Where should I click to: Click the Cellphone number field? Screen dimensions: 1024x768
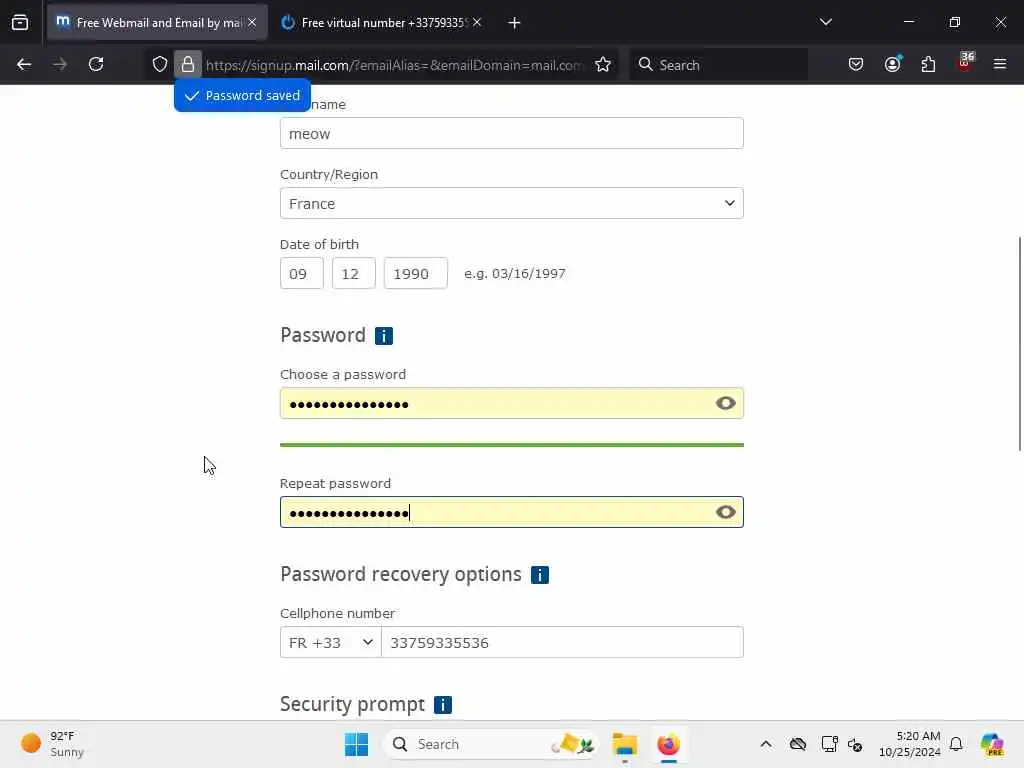pos(562,642)
